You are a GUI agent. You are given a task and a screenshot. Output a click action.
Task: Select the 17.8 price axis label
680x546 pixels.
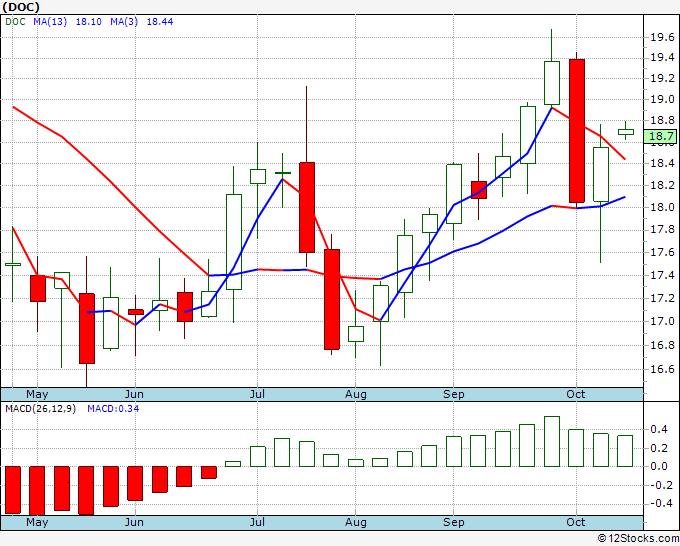[662, 229]
